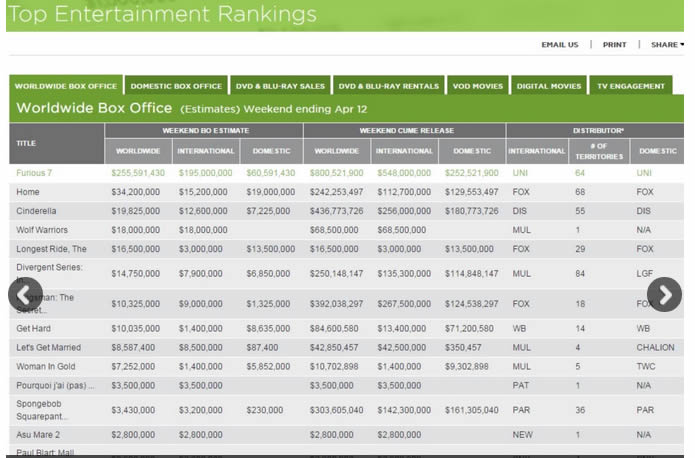695x458 pixels.
Task: Click the Furious 7 title
Action: point(34,173)
